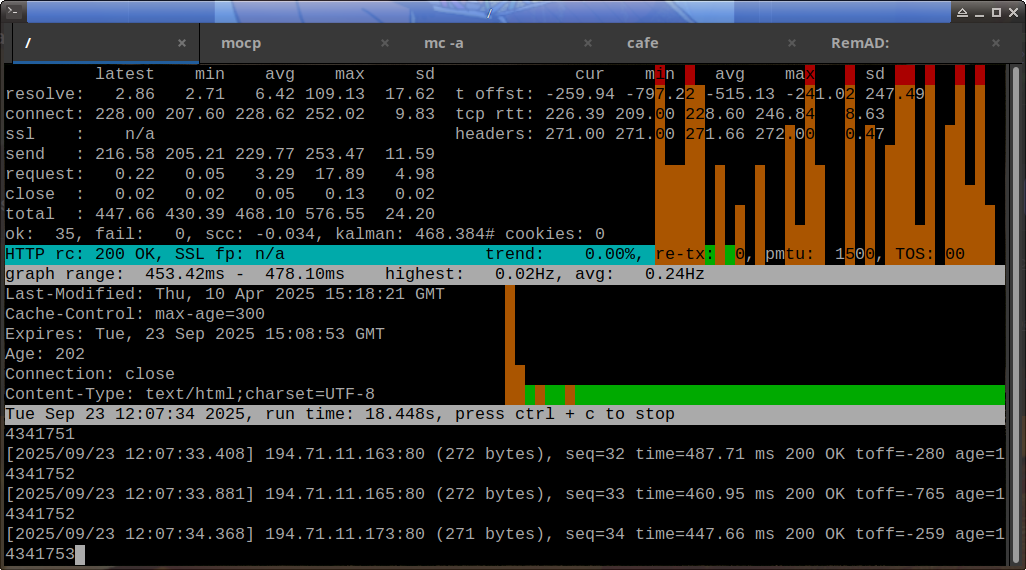Close the "/" tab
This screenshot has width=1026, height=570.
(x=182, y=44)
